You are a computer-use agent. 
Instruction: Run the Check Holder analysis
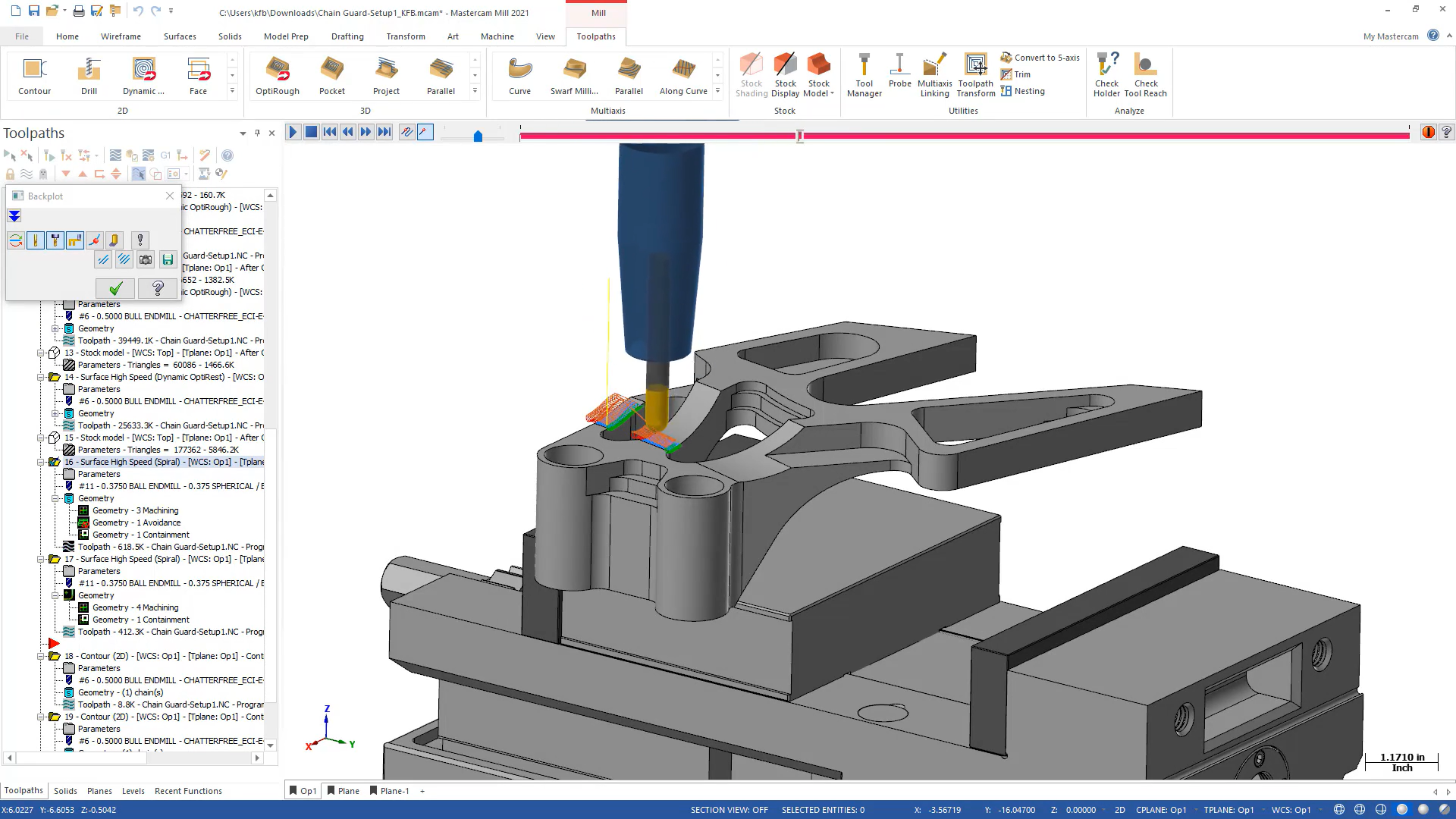point(1106,75)
